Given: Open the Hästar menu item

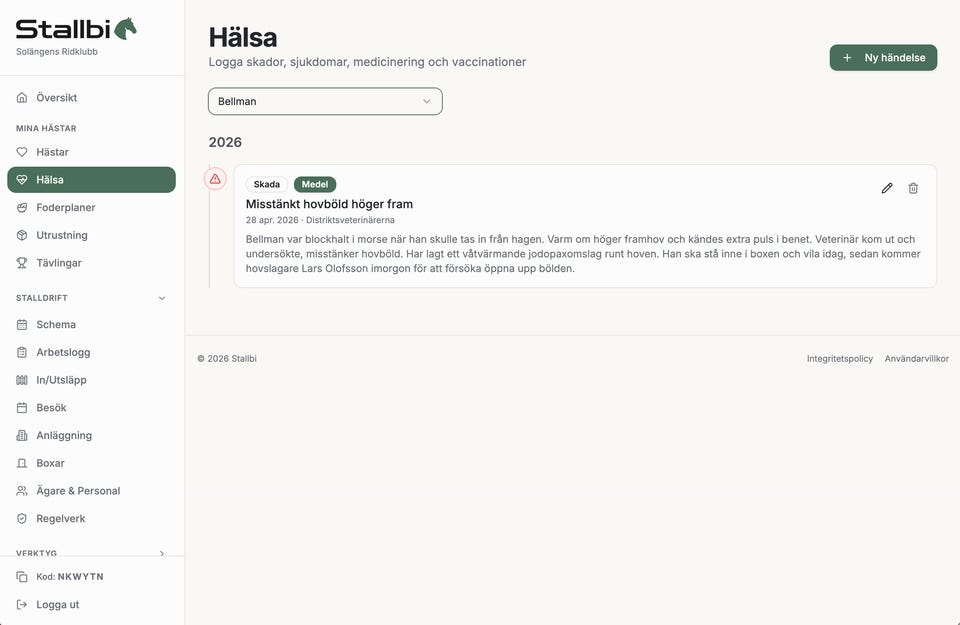Looking at the screenshot, I should click(52, 152).
